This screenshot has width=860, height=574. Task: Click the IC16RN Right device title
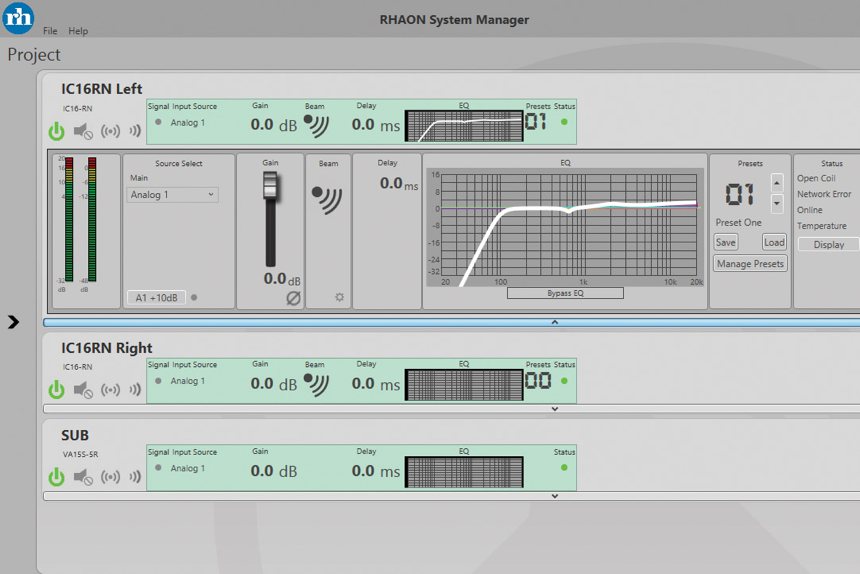pos(106,348)
